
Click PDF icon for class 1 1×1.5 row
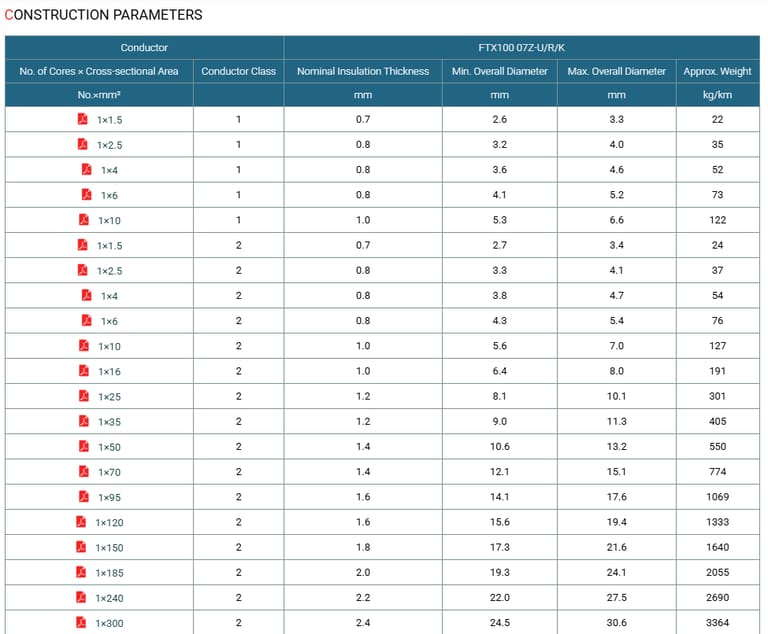pyautogui.click(x=84, y=119)
